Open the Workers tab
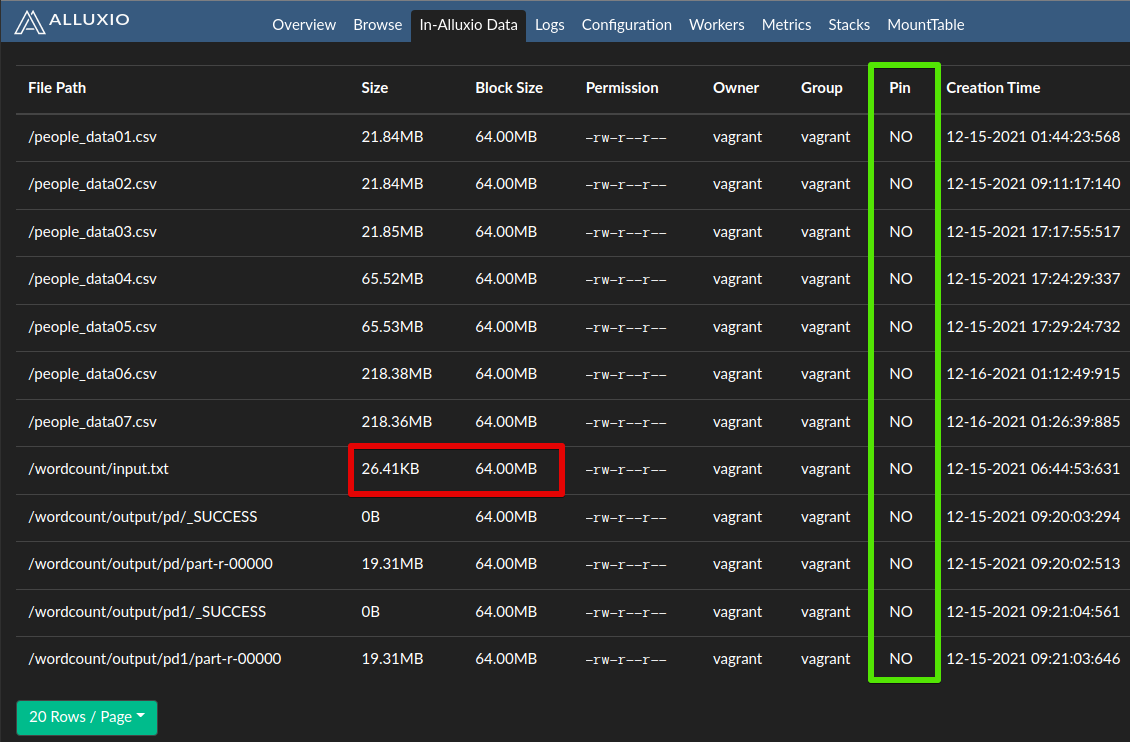The image size is (1130, 742). [717, 25]
